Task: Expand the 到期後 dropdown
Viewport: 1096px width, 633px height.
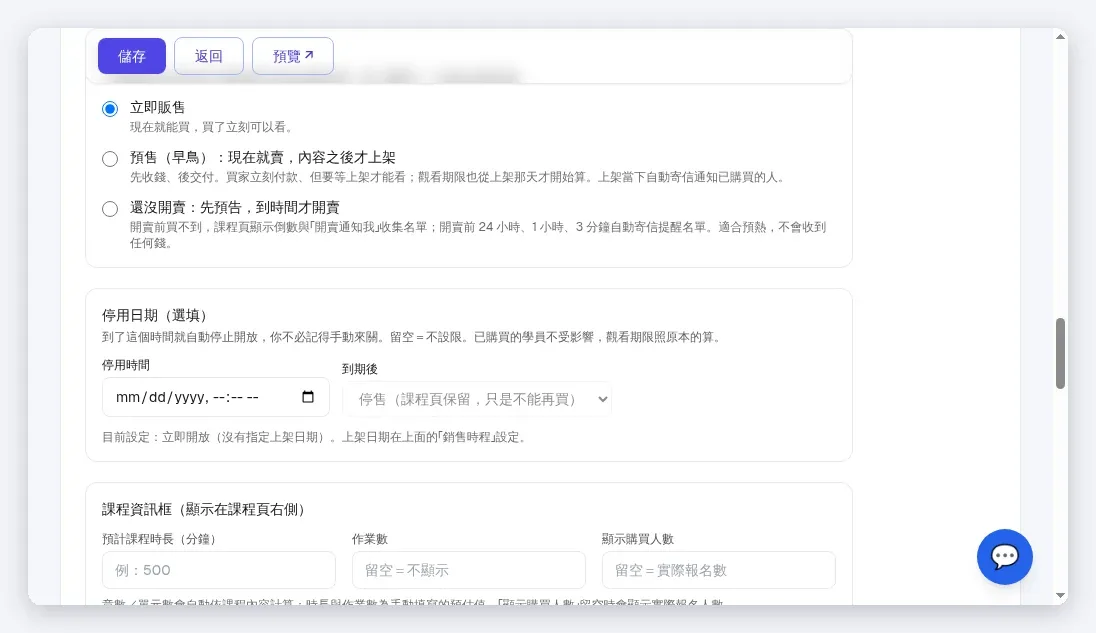Action: 477,399
